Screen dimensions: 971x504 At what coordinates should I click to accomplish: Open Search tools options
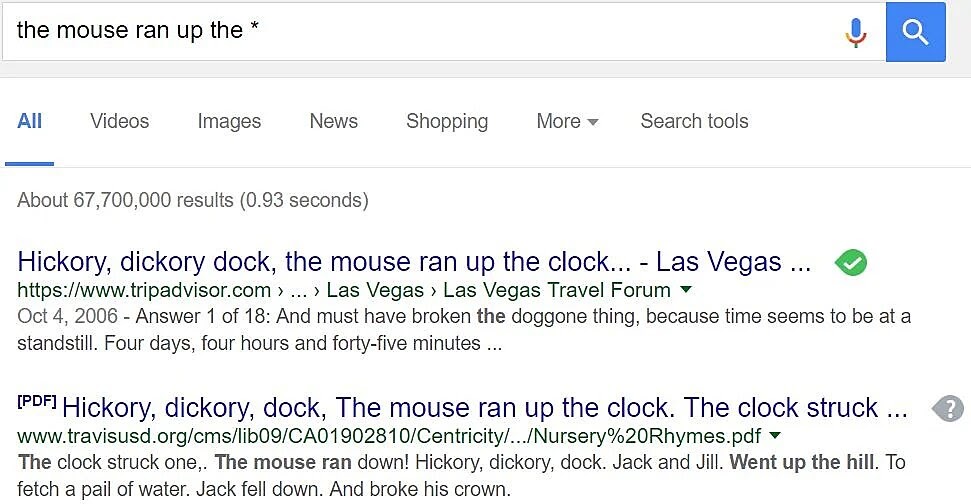[x=694, y=121]
